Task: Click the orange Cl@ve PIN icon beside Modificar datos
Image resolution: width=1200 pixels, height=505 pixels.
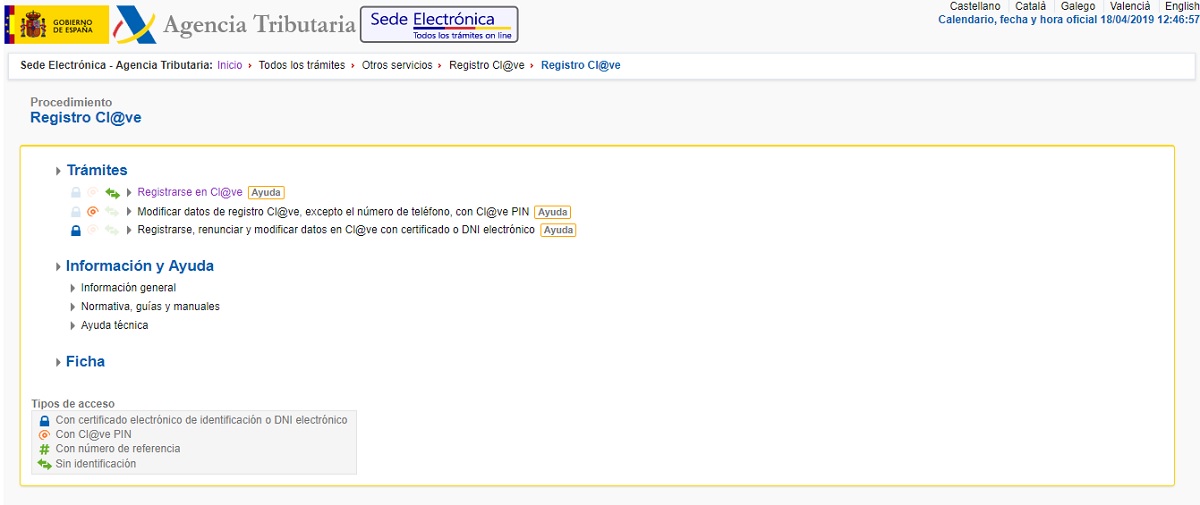Action: click(93, 212)
